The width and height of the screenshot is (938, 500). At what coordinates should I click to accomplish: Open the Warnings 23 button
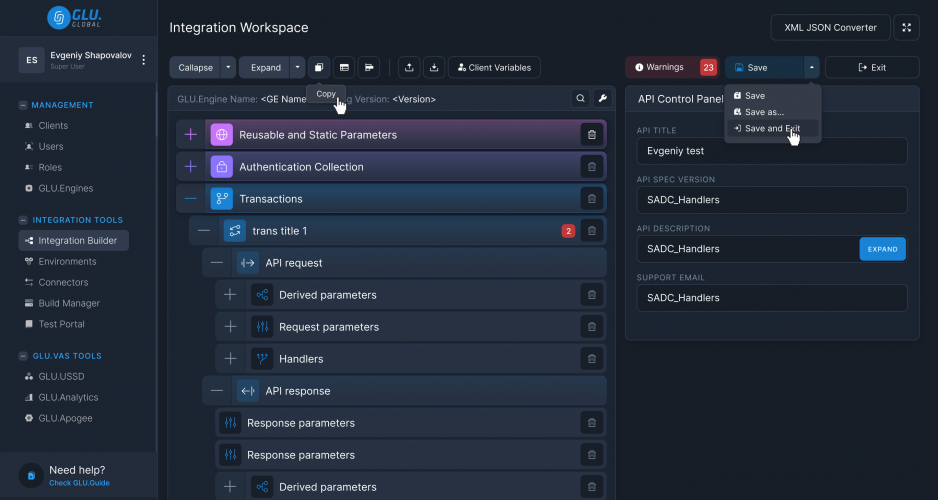[672, 68]
